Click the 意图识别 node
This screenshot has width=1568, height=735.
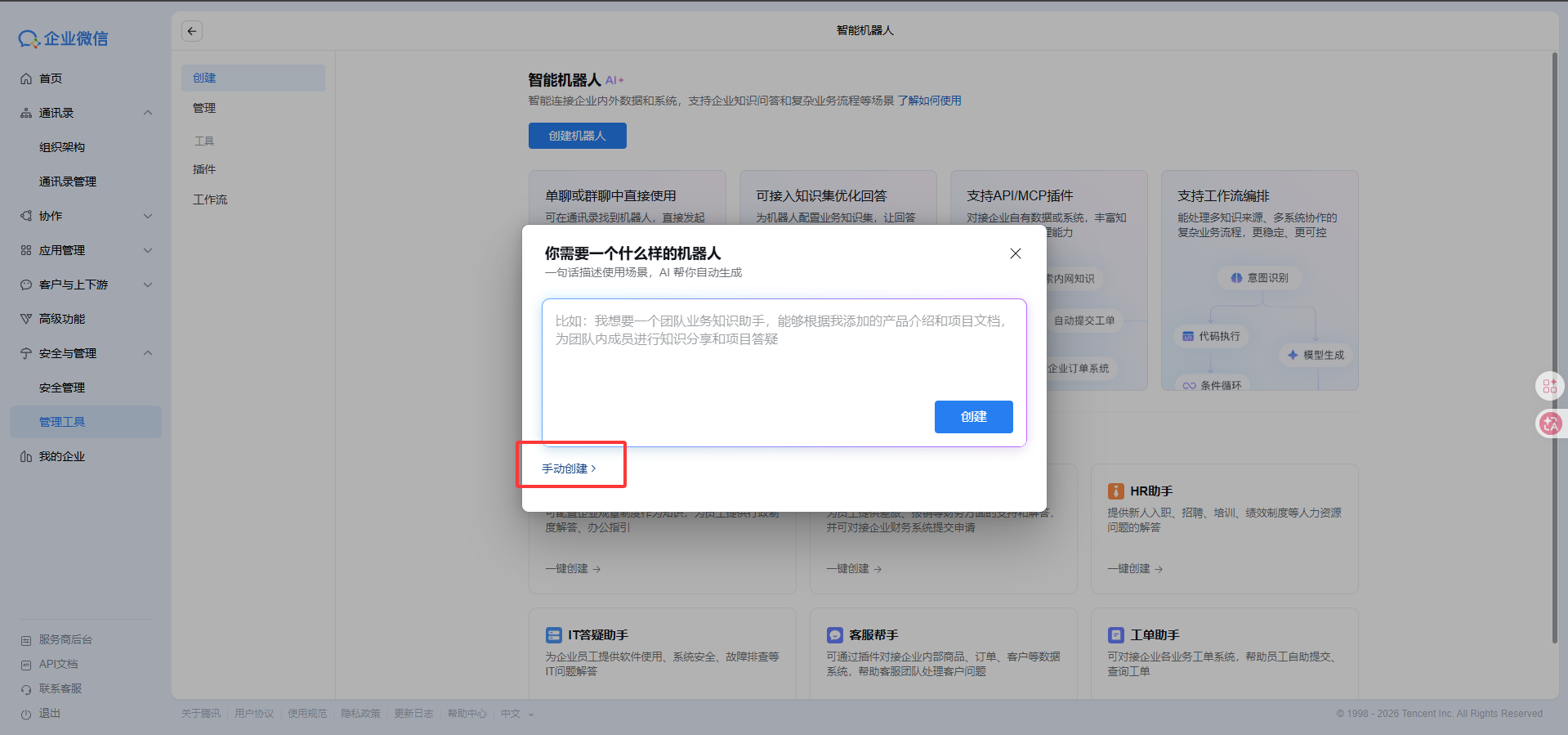[x=1260, y=278]
